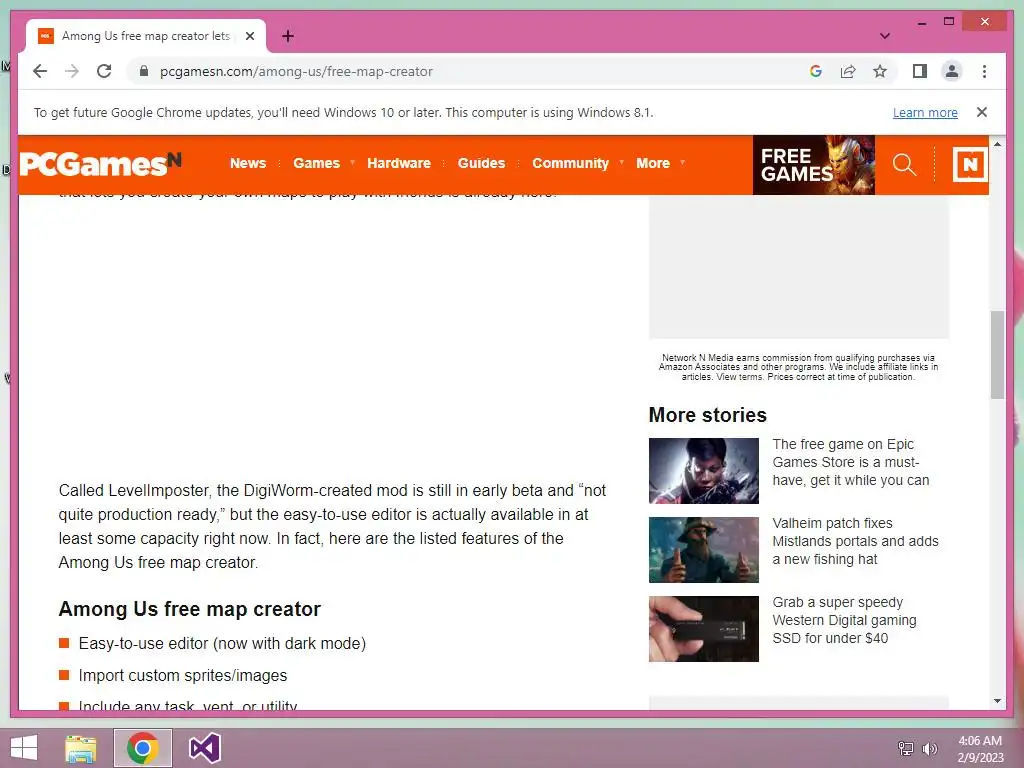The height and width of the screenshot is (768, 1024).
Task: Go back using the browser back arrow
Action: (x=40, y=71)
